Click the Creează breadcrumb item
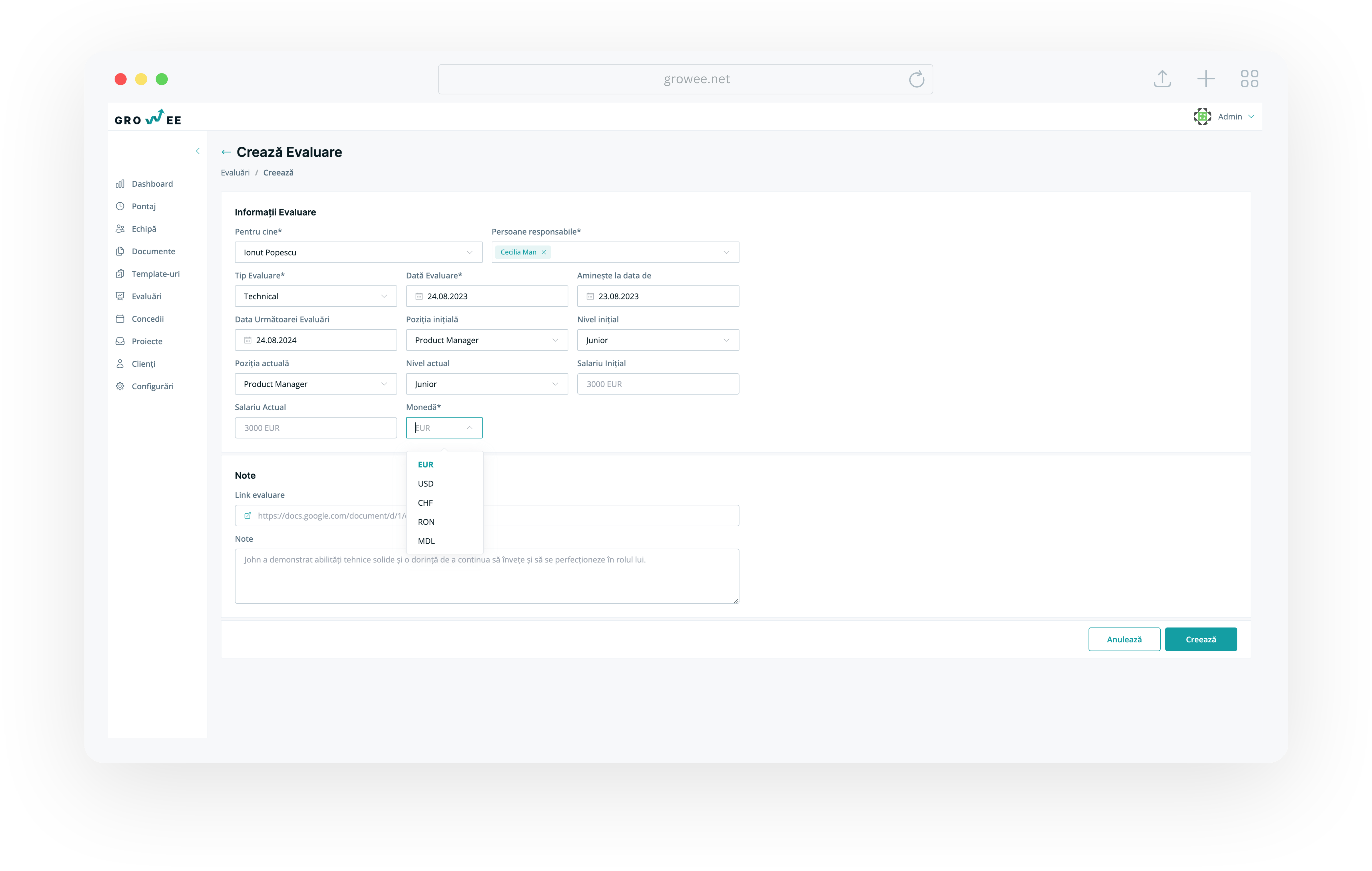Viewport: 1372px width, 871px height. [x=278, y=173]
